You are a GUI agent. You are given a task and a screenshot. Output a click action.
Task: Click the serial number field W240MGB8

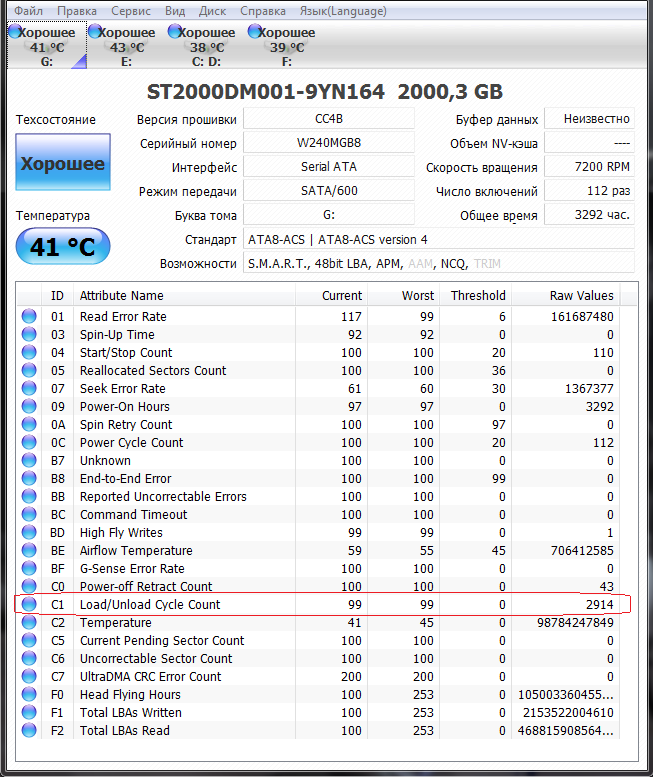point(329,143)
